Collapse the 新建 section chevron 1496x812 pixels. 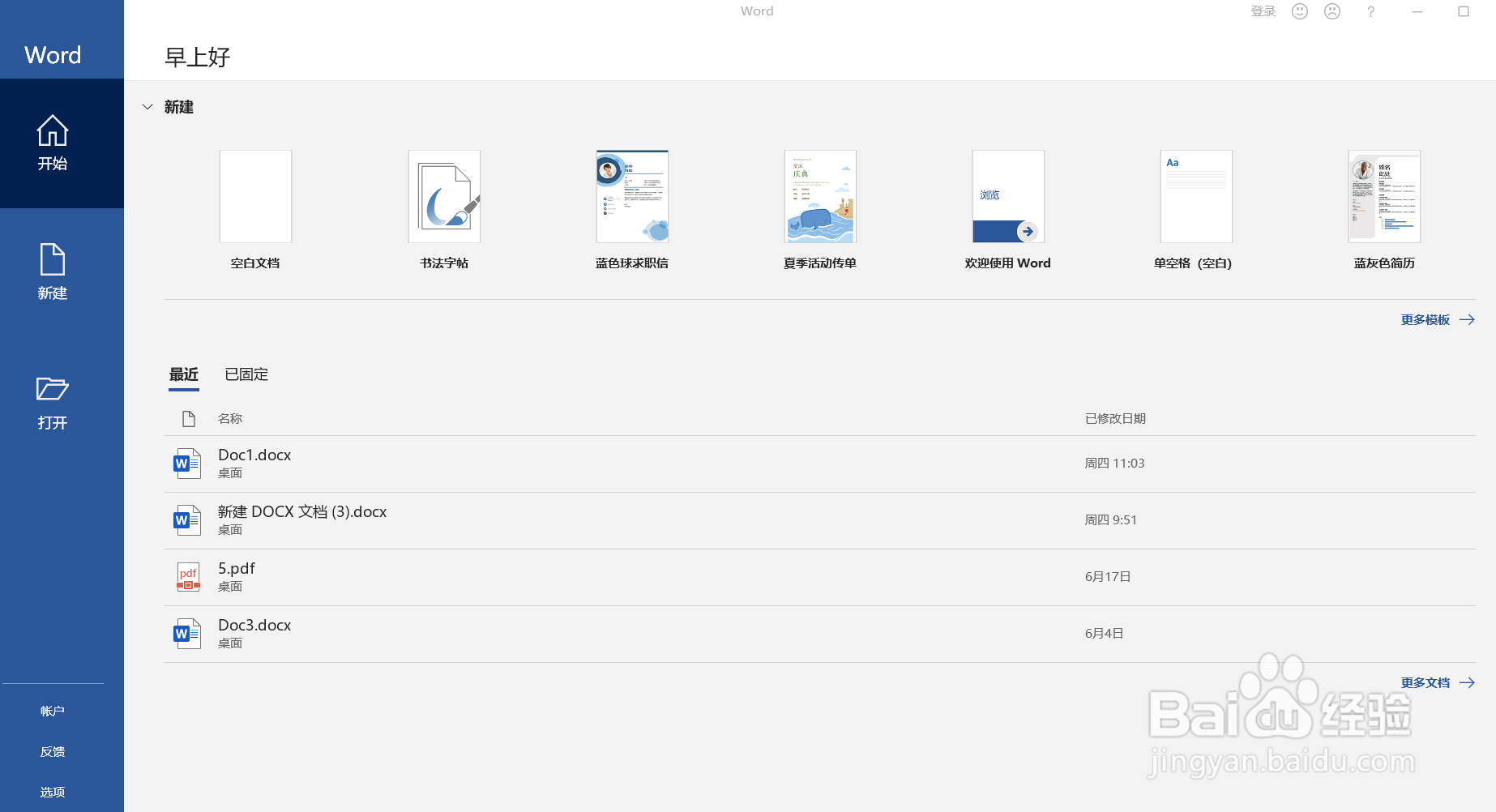coord(147,107)
